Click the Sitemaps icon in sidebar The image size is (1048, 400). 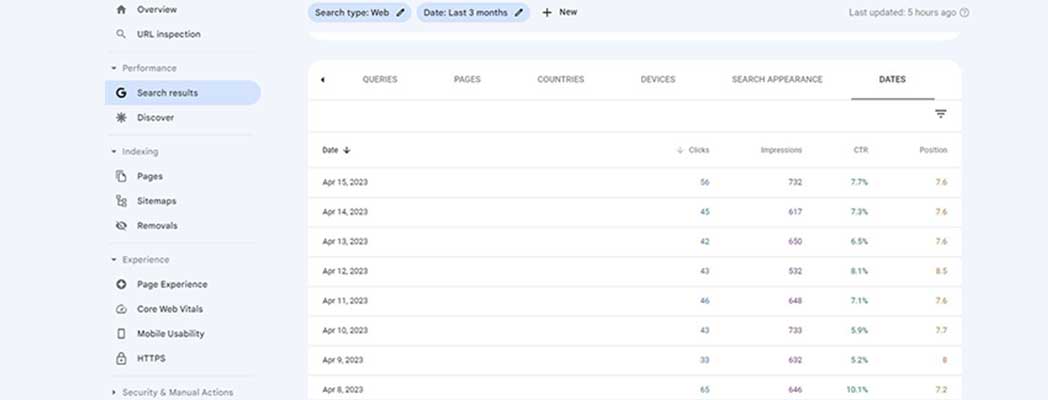click(121, 201)
